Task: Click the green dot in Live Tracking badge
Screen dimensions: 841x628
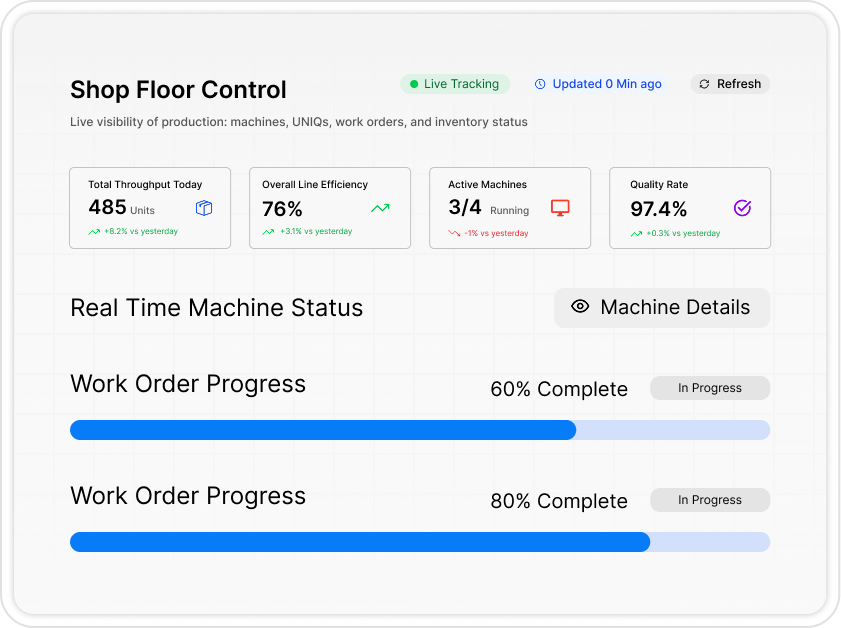Action: click(414, 84)
